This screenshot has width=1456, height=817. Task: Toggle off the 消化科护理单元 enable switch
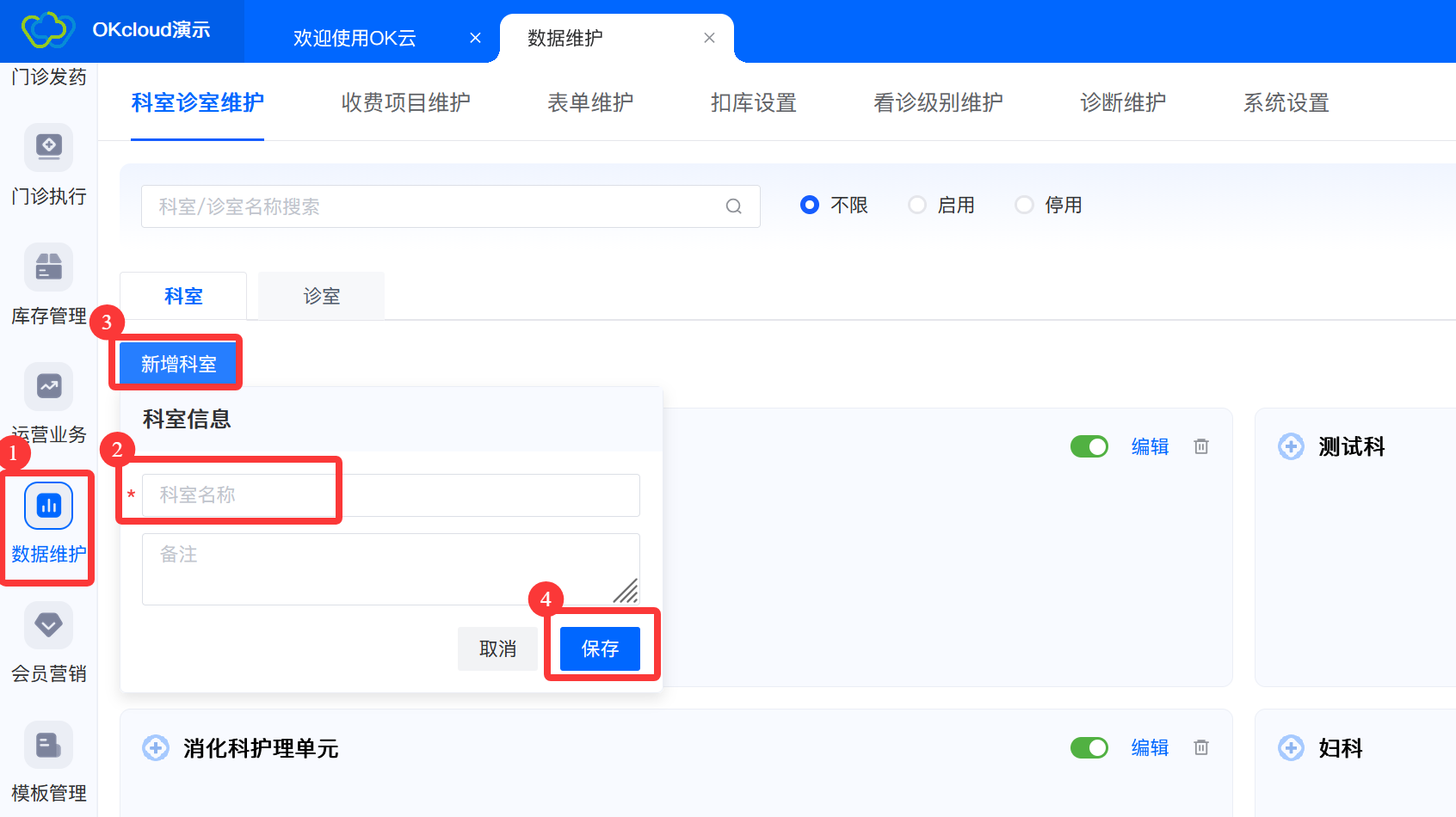[x=1089, y=748]
